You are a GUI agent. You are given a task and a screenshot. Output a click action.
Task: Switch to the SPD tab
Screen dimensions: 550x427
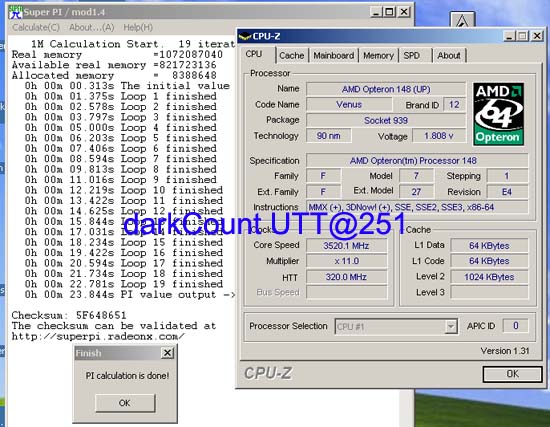(412, 55)
